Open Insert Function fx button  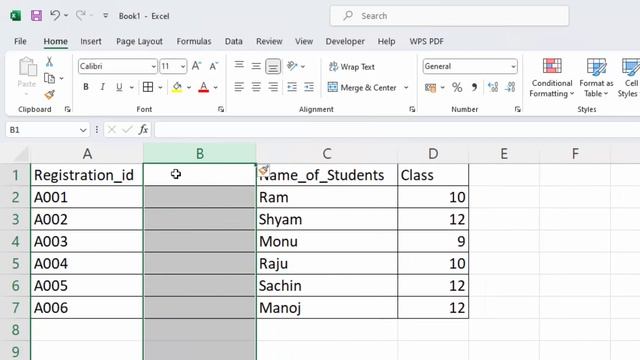coord(143,130)
